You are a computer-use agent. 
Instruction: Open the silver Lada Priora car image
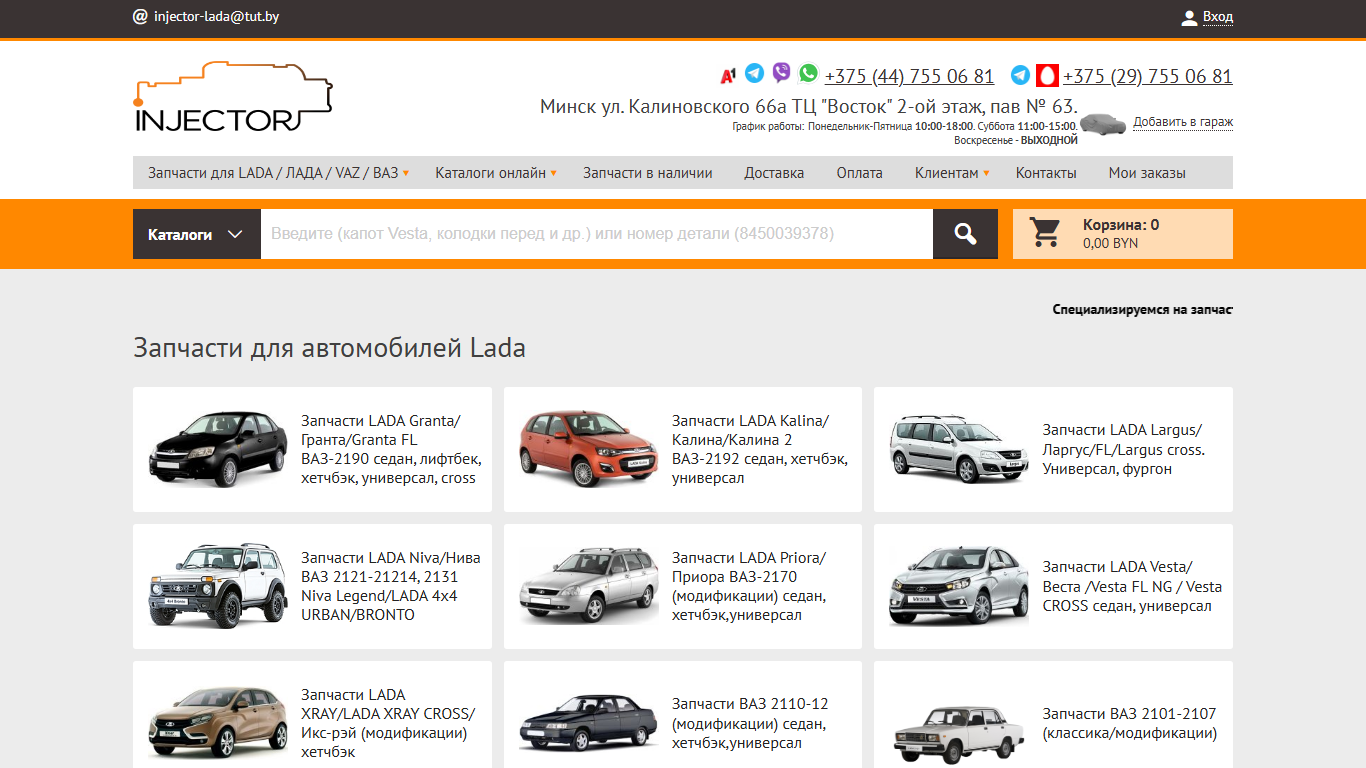pyautogui.click(x=589, y=586)
